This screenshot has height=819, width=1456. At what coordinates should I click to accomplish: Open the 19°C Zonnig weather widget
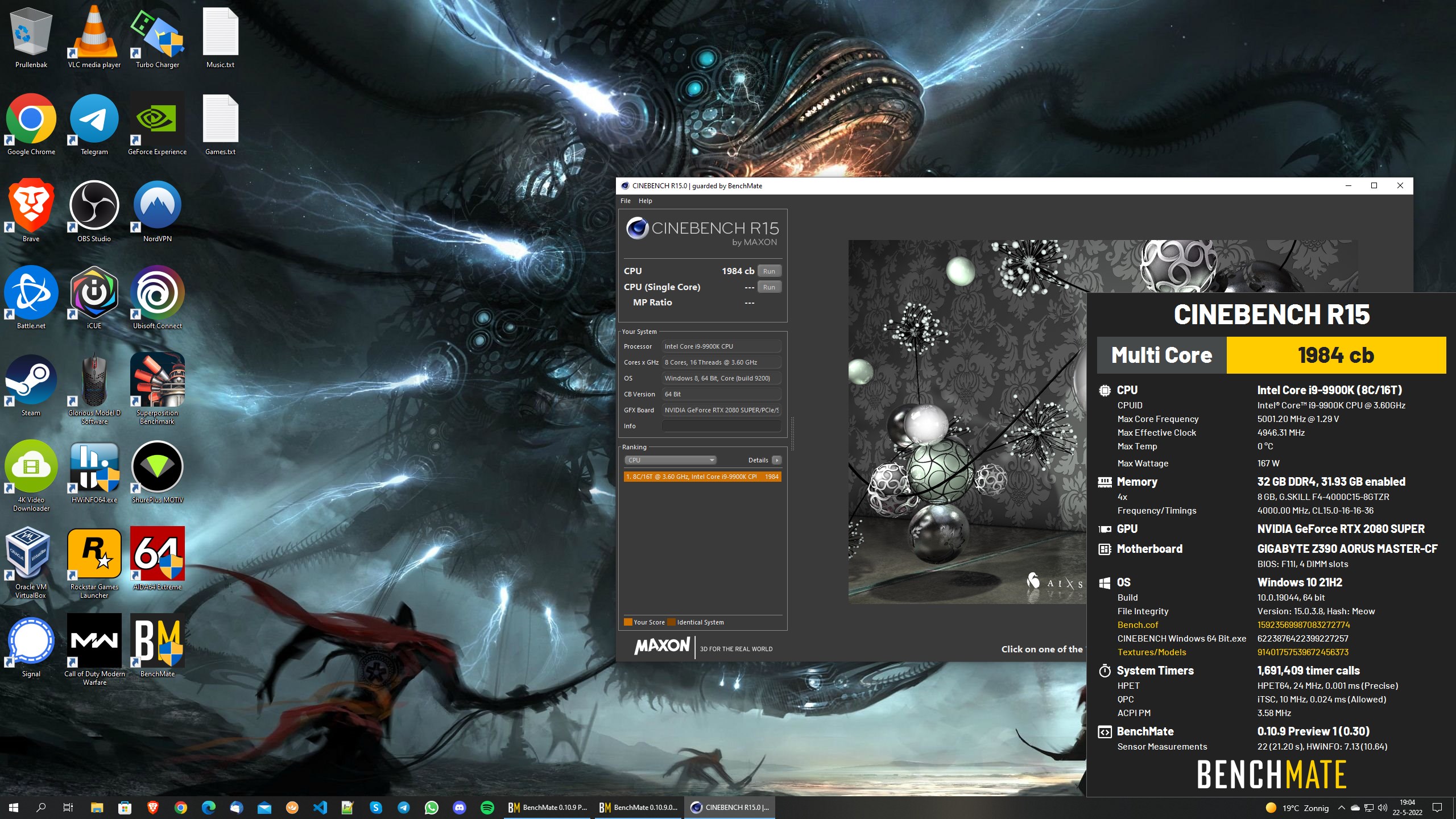[x=1297, y=808]
